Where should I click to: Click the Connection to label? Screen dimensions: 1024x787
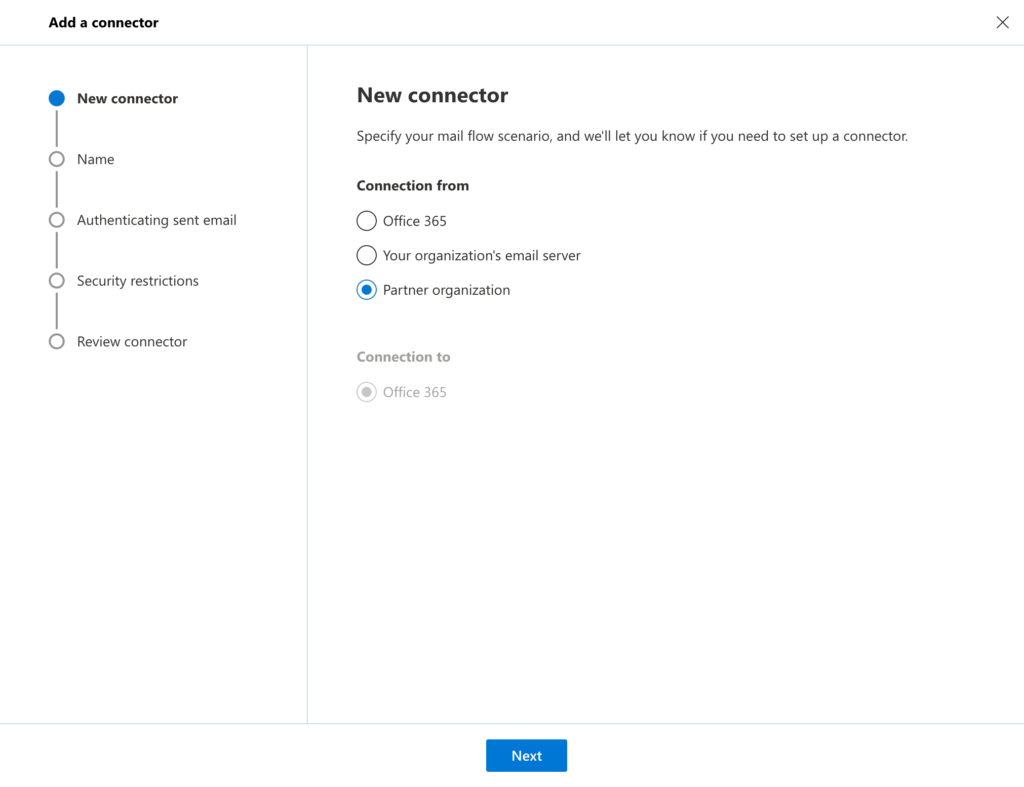coord(404,357)
